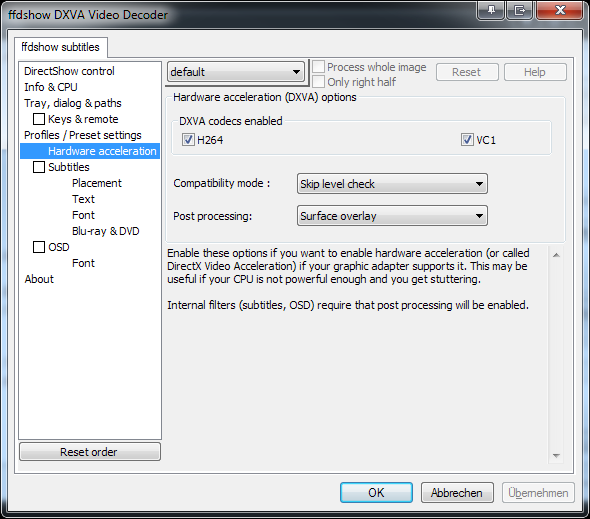Open the default preset dropdown
Viewport: 590px width, 519px height.
click(236, 72)
